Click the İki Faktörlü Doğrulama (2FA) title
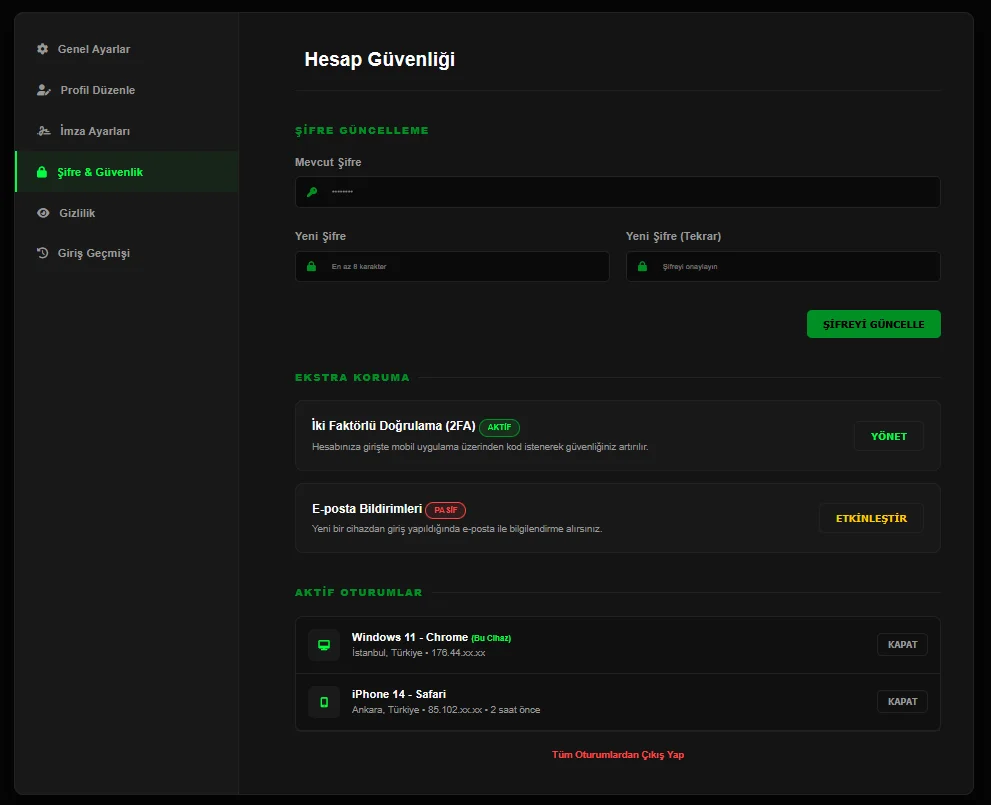991x805 pixels. [393, 426]
